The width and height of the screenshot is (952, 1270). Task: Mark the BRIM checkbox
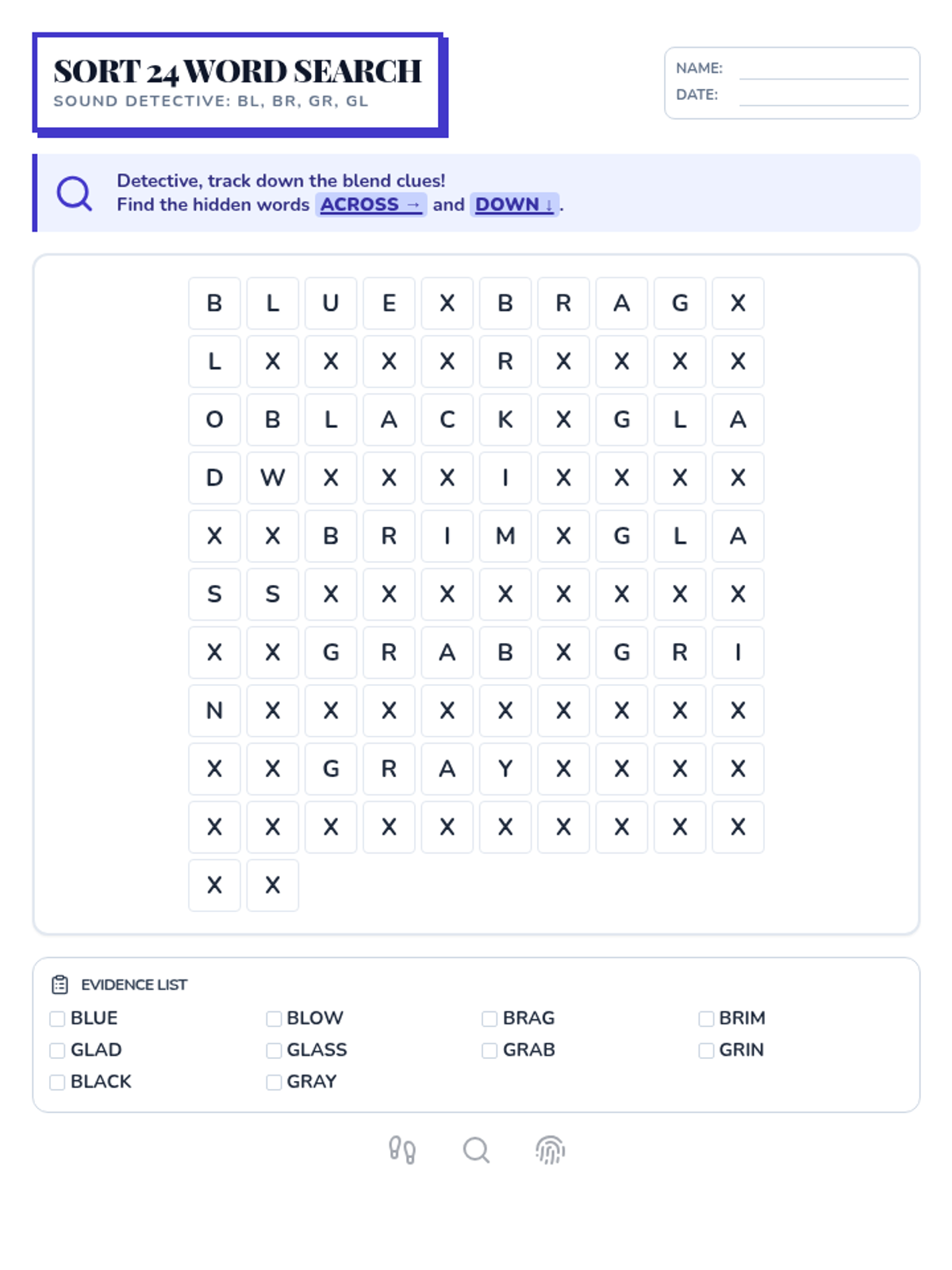[x=706, y=1018]
